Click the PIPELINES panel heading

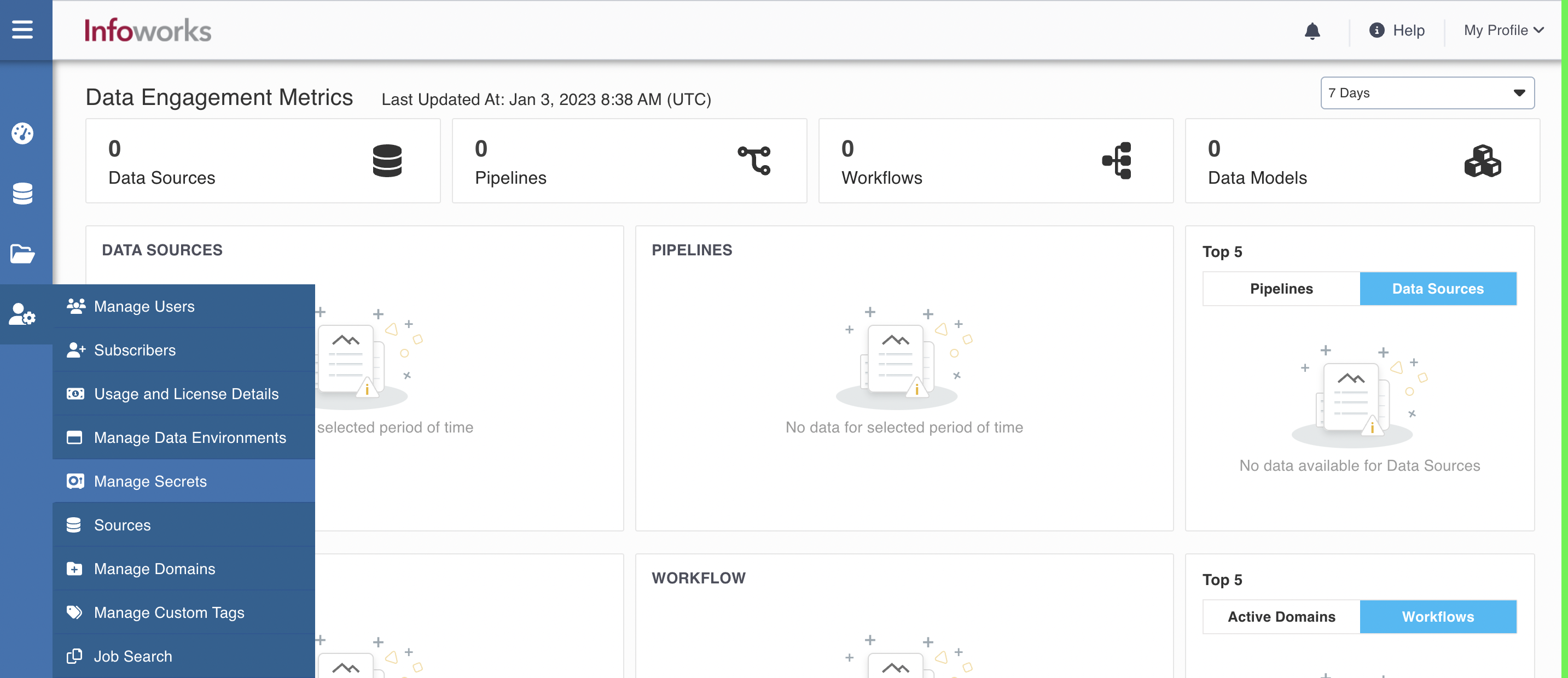tap(692, 250)
